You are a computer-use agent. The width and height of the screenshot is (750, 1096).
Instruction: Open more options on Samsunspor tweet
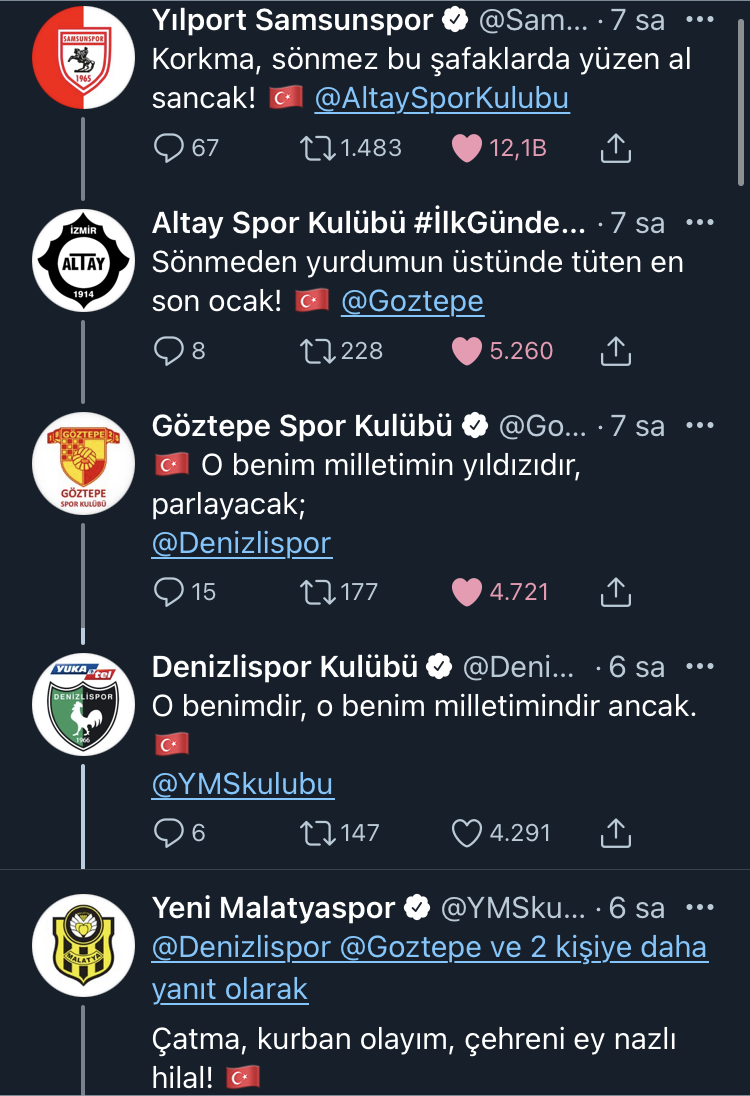[x=700, y=20]
